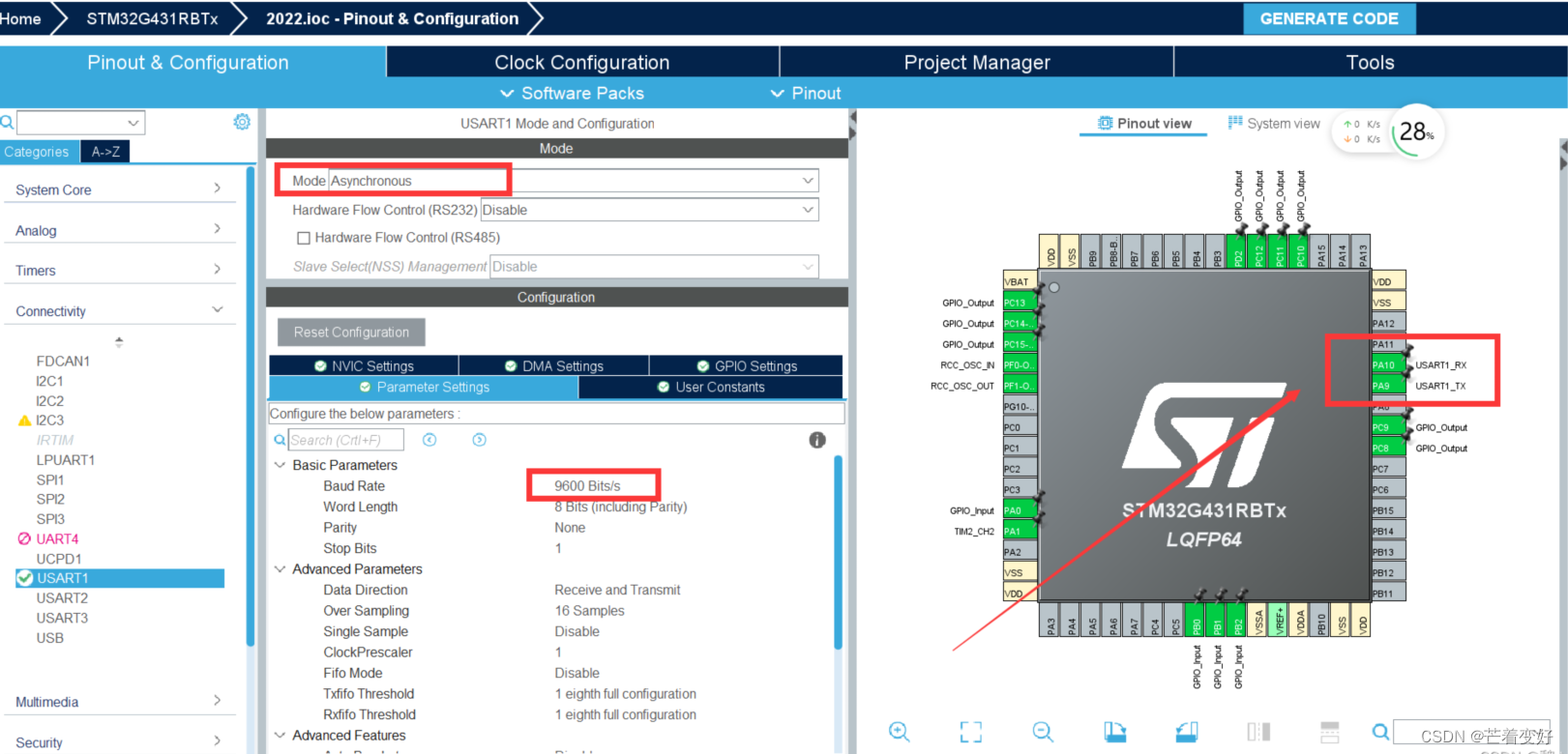Show parameter information with the info icon
This screenshot has width=1568, height=754.
817,440
